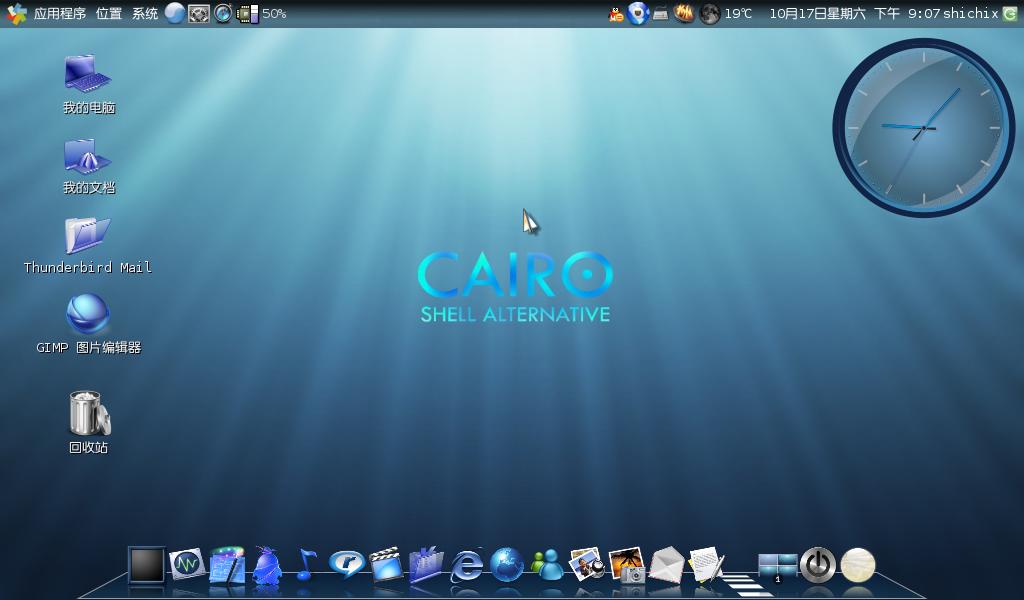This screenshot has width=1024, height=600.
Task: Click the round camera lens panel icon
Action: point(223,13)
